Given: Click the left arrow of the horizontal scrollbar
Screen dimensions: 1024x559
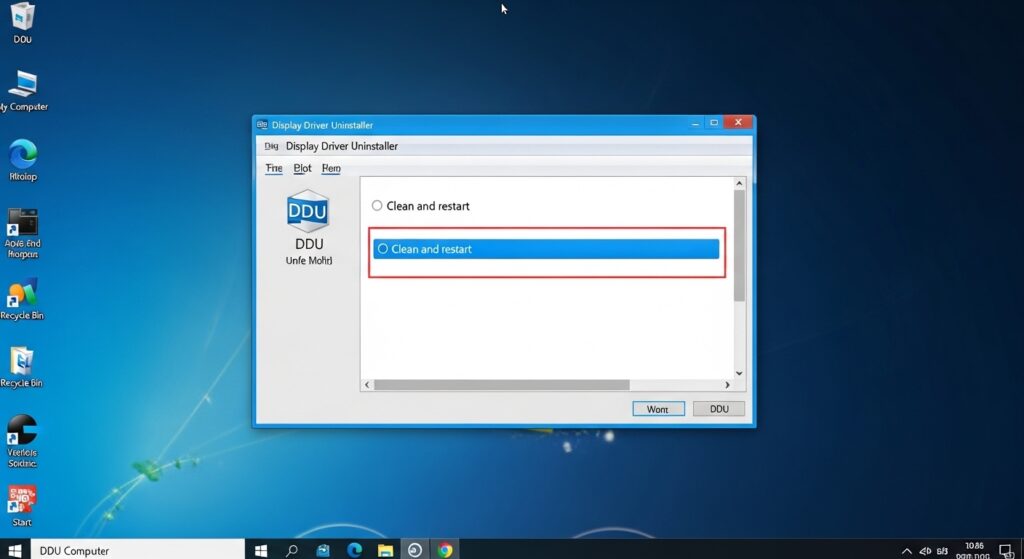Looking at the screenshot, I should [x=367, y=385].
